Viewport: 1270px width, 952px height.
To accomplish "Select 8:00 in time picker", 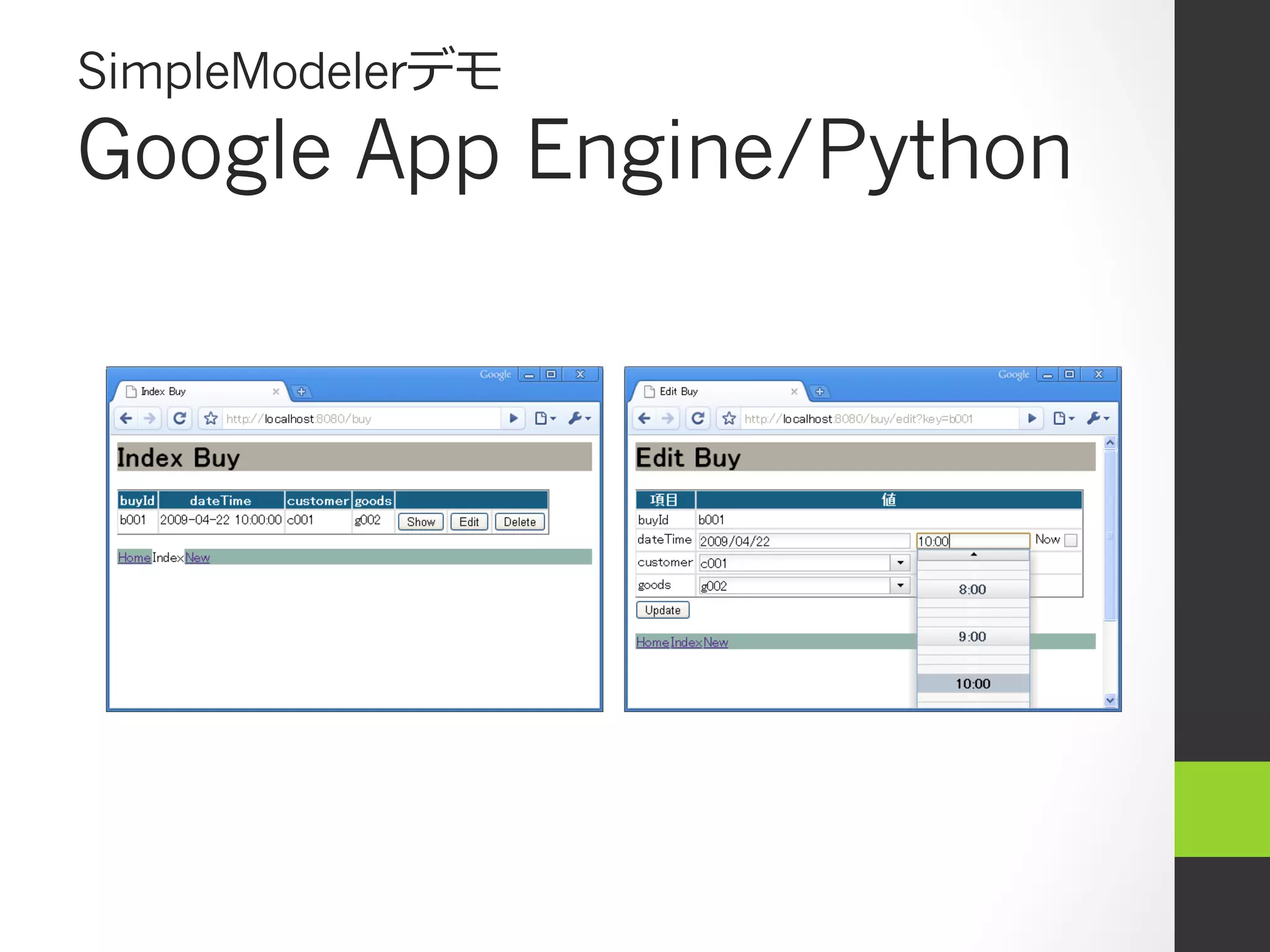I will click(x=973, y=589).
